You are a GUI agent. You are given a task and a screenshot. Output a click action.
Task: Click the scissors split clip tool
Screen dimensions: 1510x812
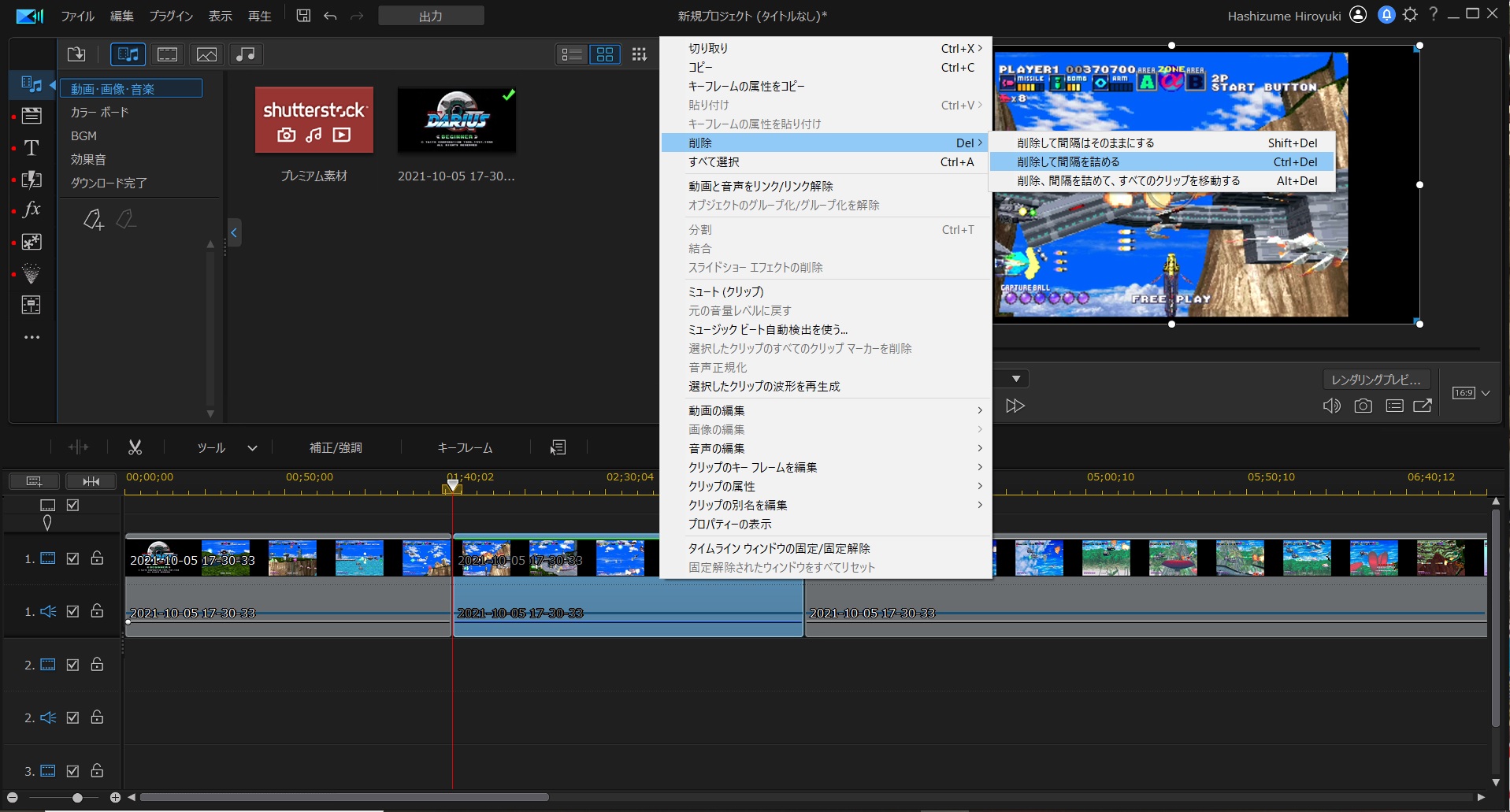tap(135, 447)
